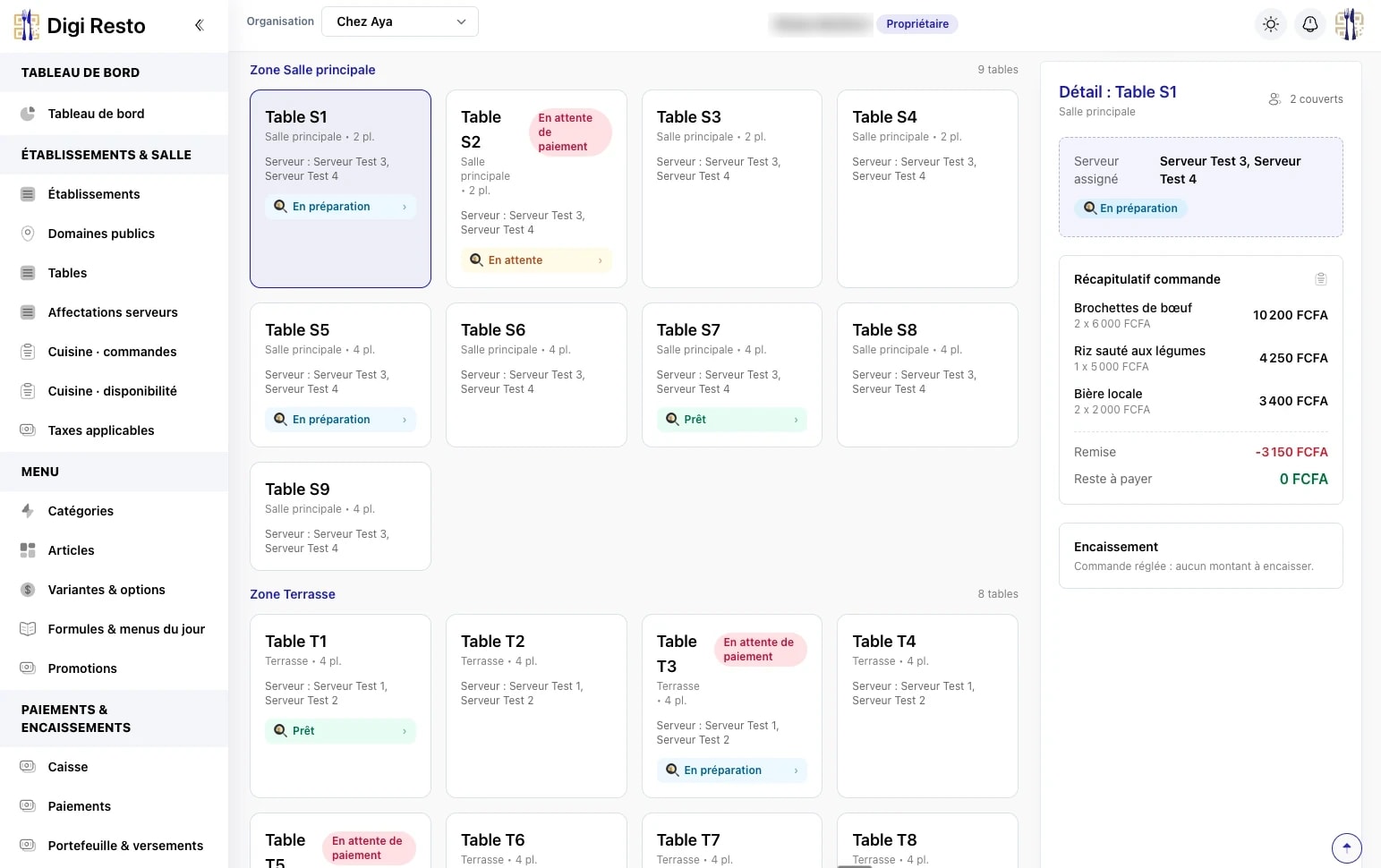Click the Catégories lightning icon
This screenshot has height=868, width=1381.
point(28,511)
